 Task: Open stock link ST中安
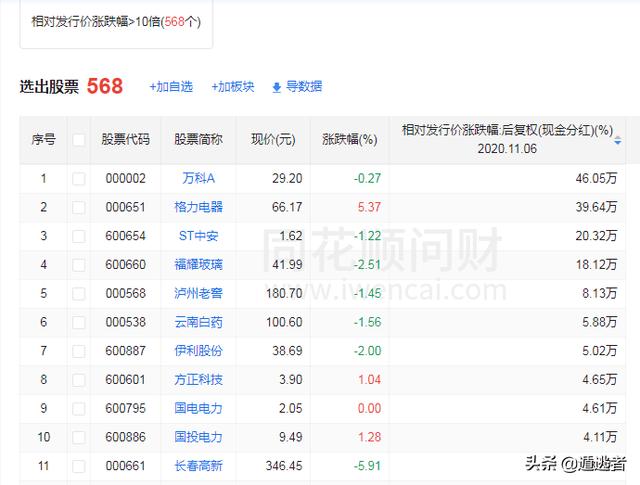(x=198, y=236)
